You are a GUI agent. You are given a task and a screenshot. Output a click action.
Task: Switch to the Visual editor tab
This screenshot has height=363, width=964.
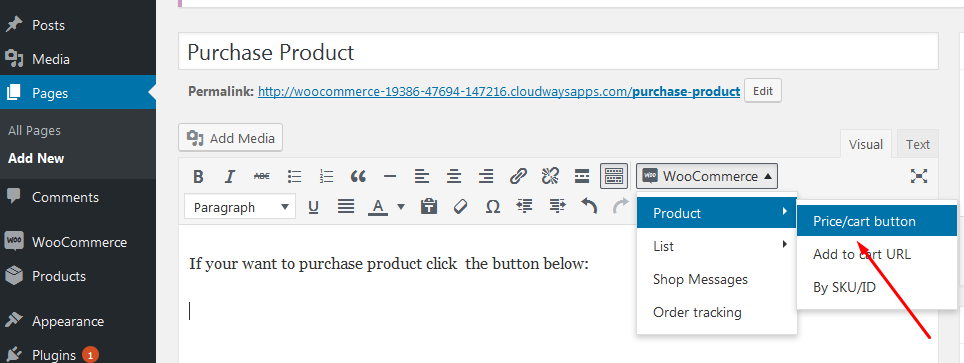pyautogui.click(x=866, y=145)
